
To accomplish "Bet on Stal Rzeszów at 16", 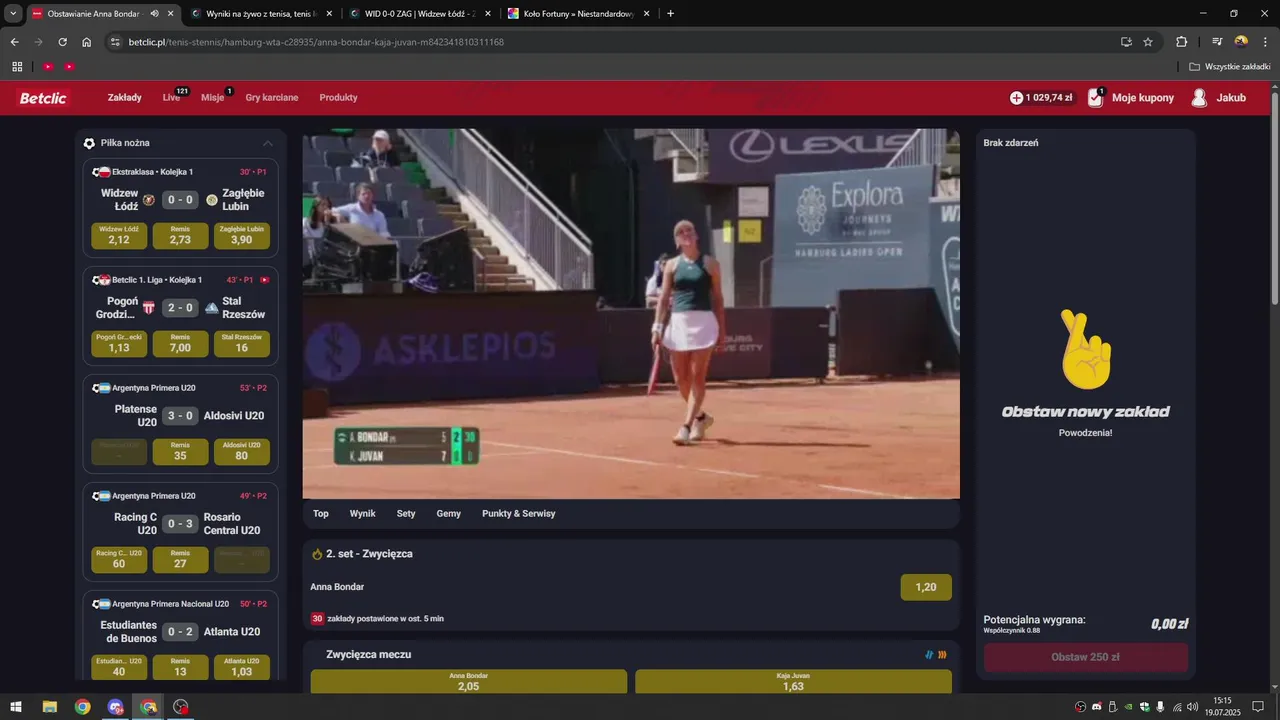I will [x=242, y=344].
